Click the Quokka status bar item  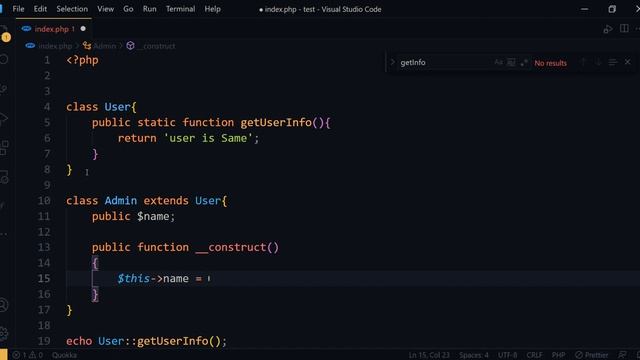[x=64, y=355]
